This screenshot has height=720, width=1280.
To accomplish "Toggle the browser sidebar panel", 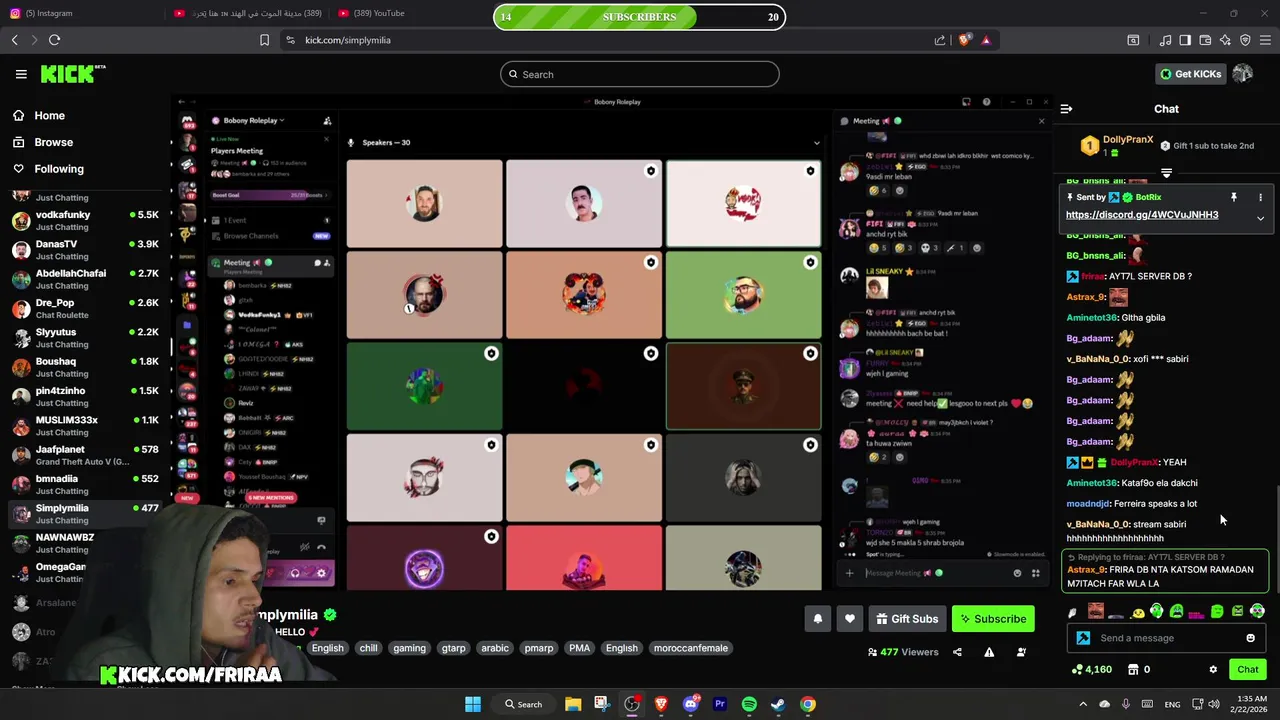I will point(1185,40).
